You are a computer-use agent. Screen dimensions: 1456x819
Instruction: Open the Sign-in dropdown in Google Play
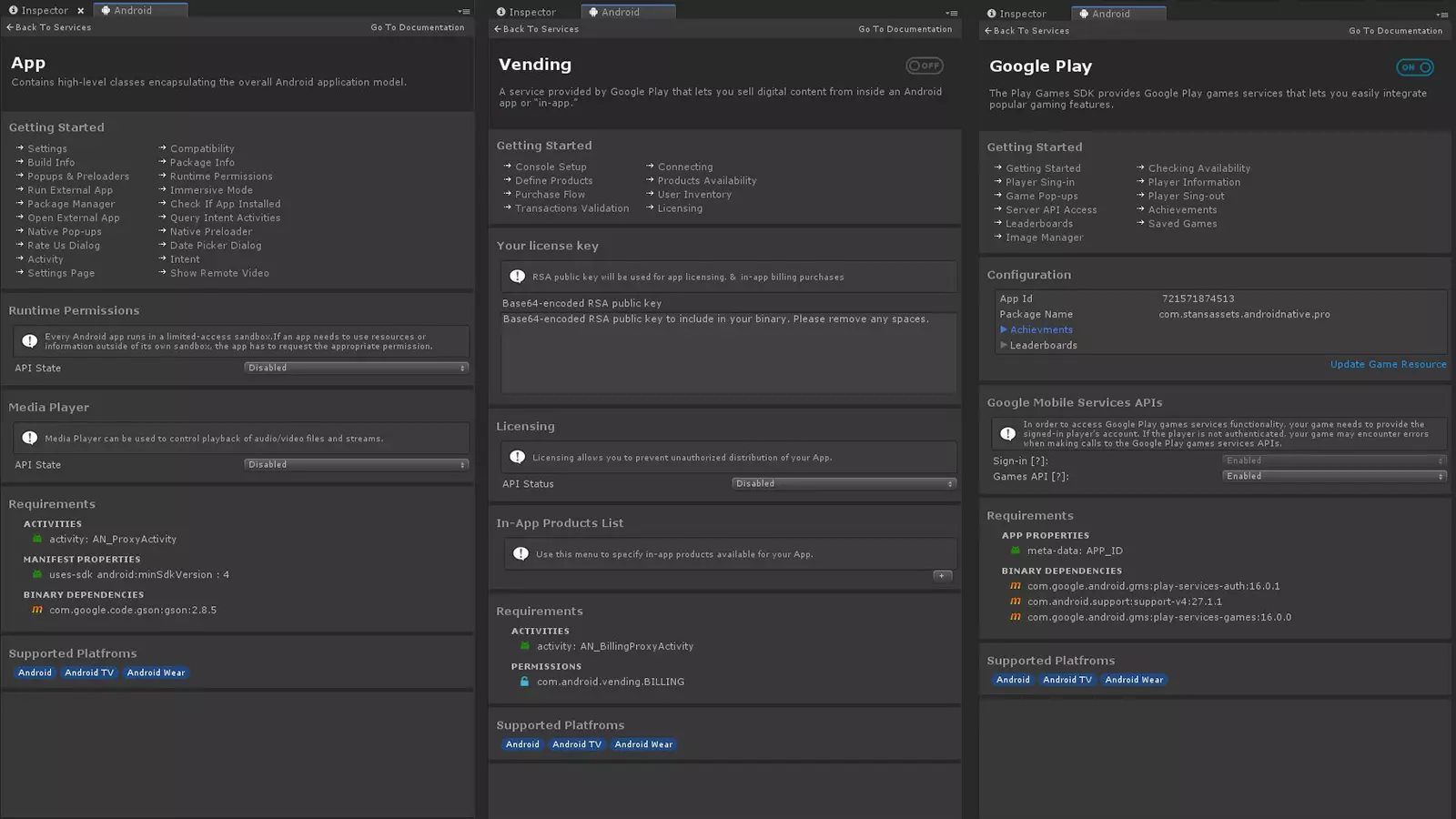[1334, 460]
